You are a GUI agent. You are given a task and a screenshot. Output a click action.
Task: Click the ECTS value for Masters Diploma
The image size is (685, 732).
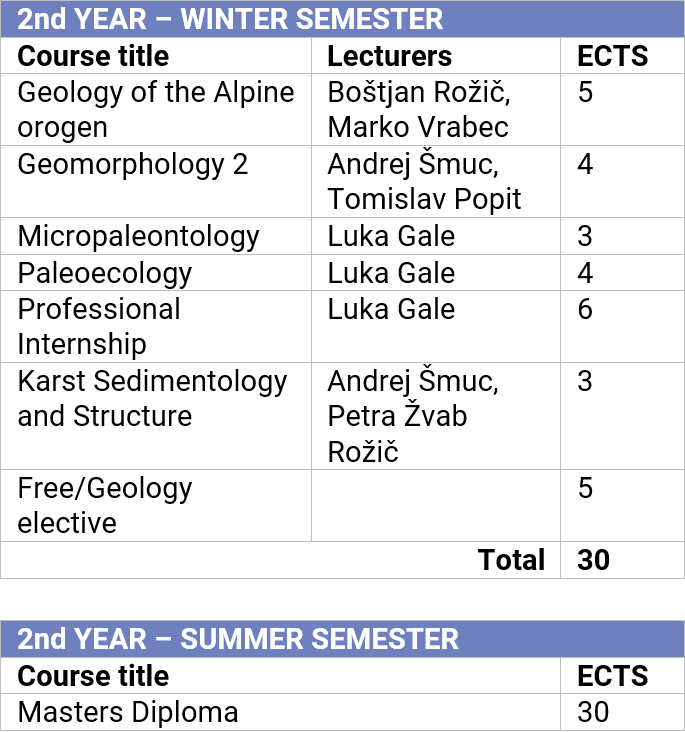pyautogui.click(x=593, y=712)
